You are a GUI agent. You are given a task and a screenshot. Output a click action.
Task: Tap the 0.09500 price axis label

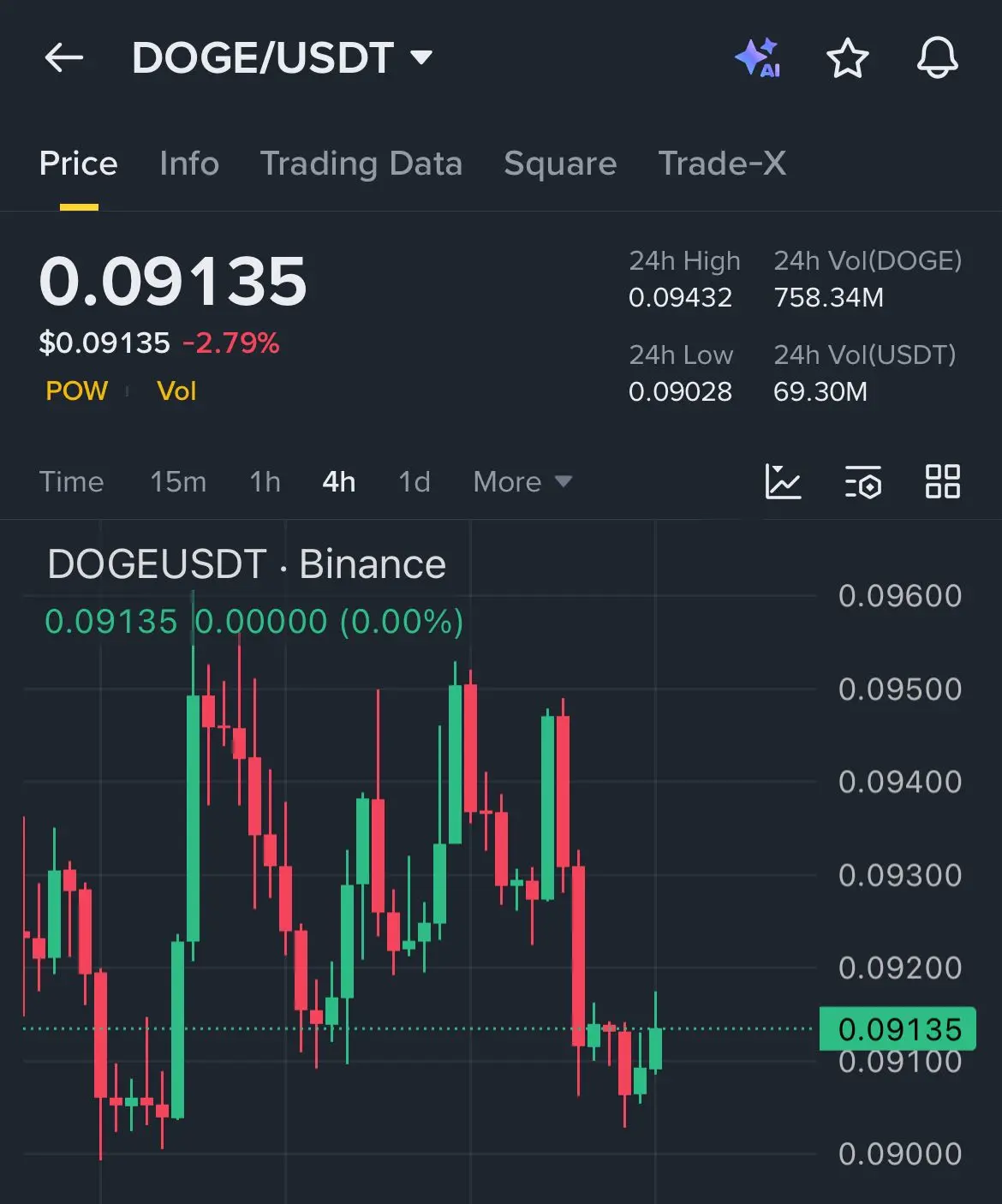click(x=900, y=689)
